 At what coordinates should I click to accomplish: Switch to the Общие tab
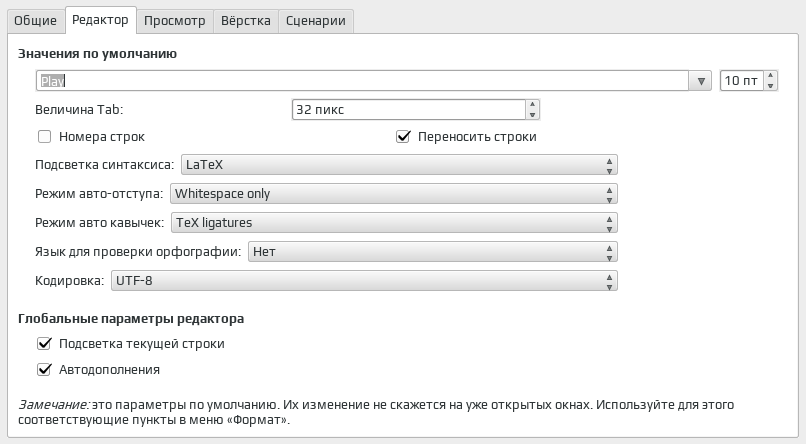(35, 21)
